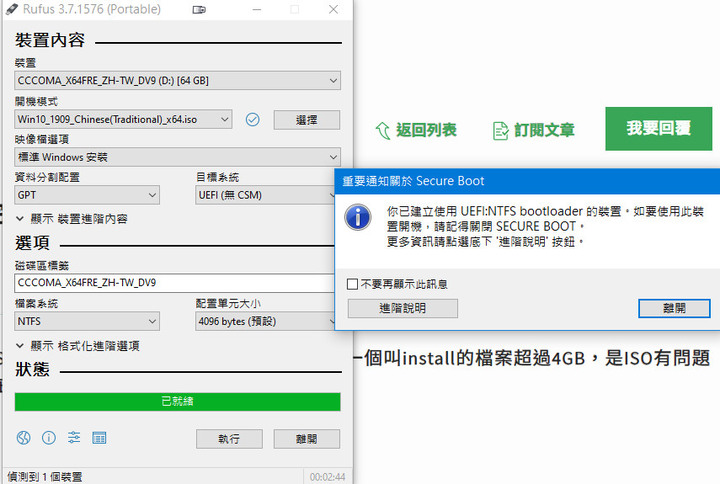Click the 訂閱文章 document icon
The image size is (720, 484).
coord(500,131)
